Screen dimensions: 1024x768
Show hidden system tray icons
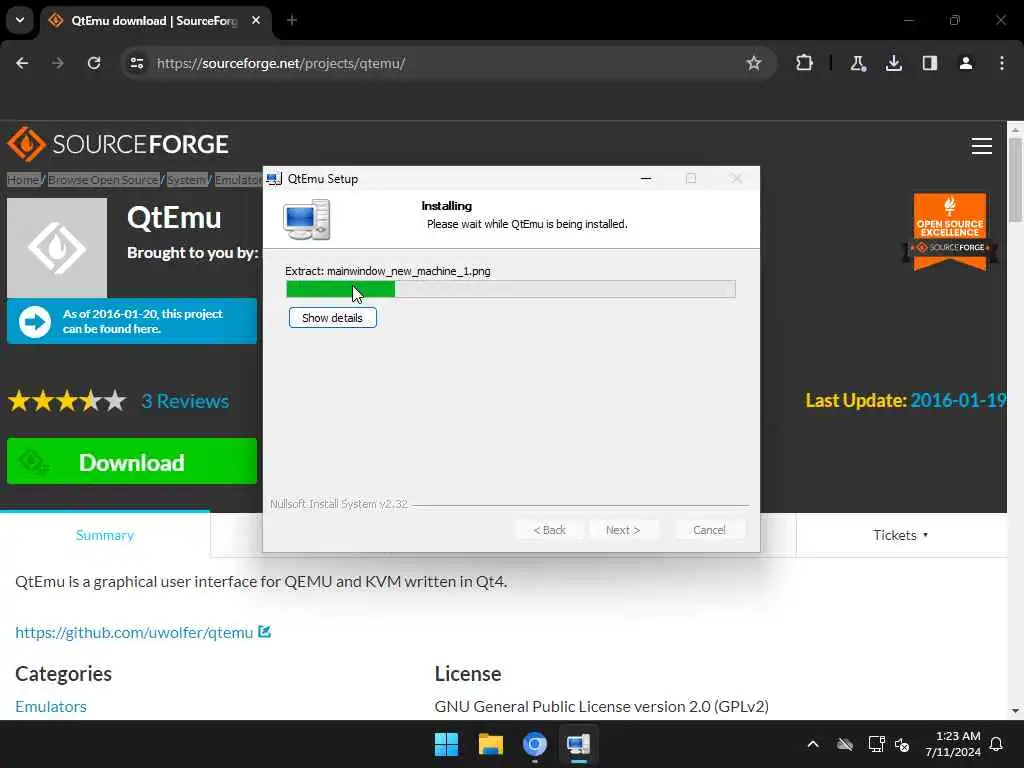[813, 744]
